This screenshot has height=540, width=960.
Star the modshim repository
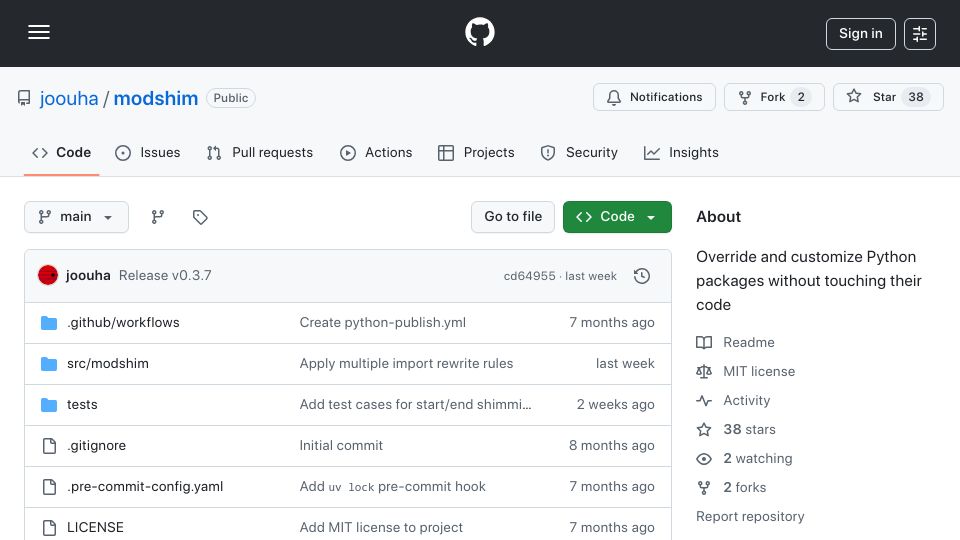point(888,97)
